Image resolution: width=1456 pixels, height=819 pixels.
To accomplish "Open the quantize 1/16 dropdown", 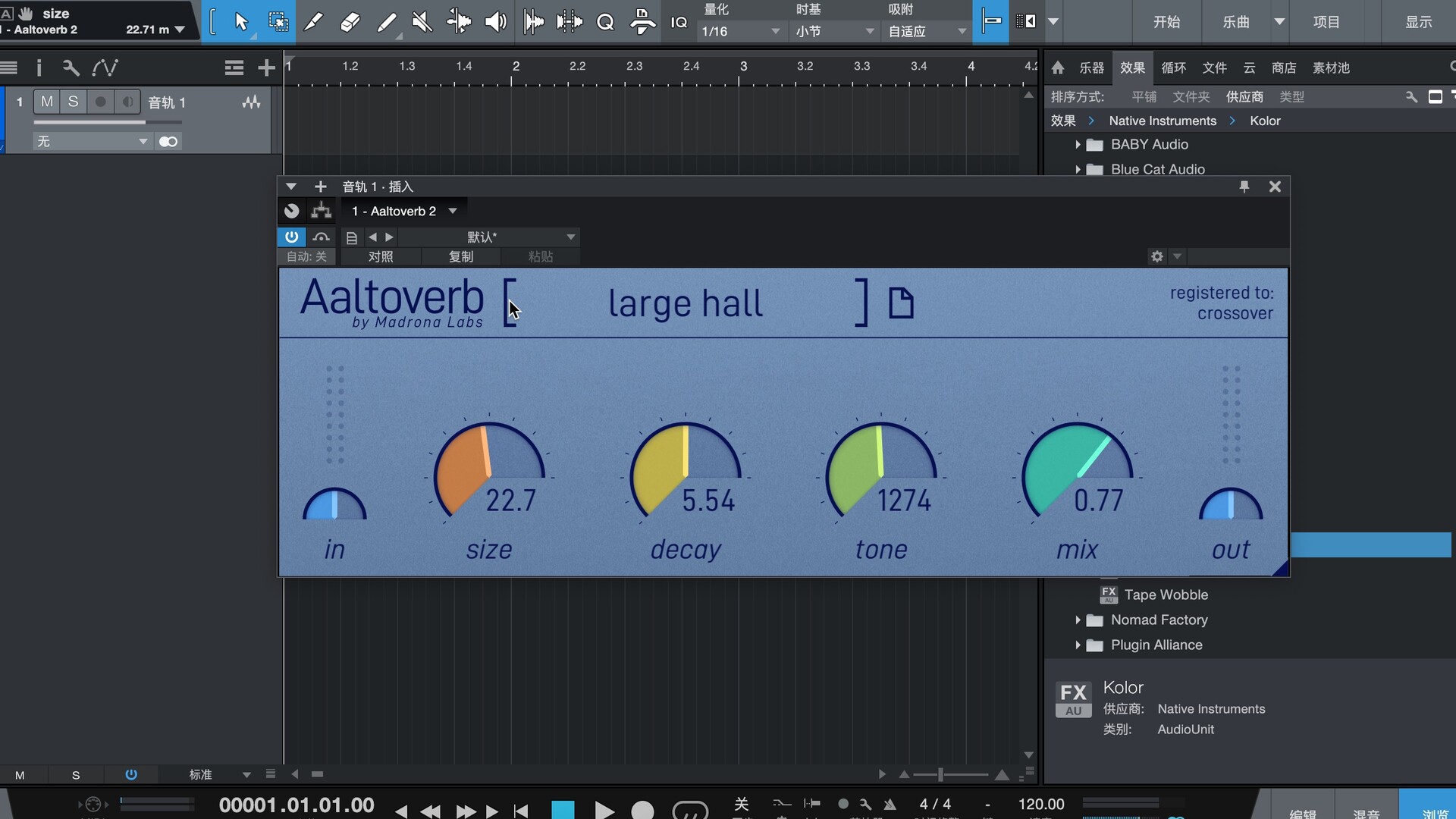I will click(x=740, y=31).
